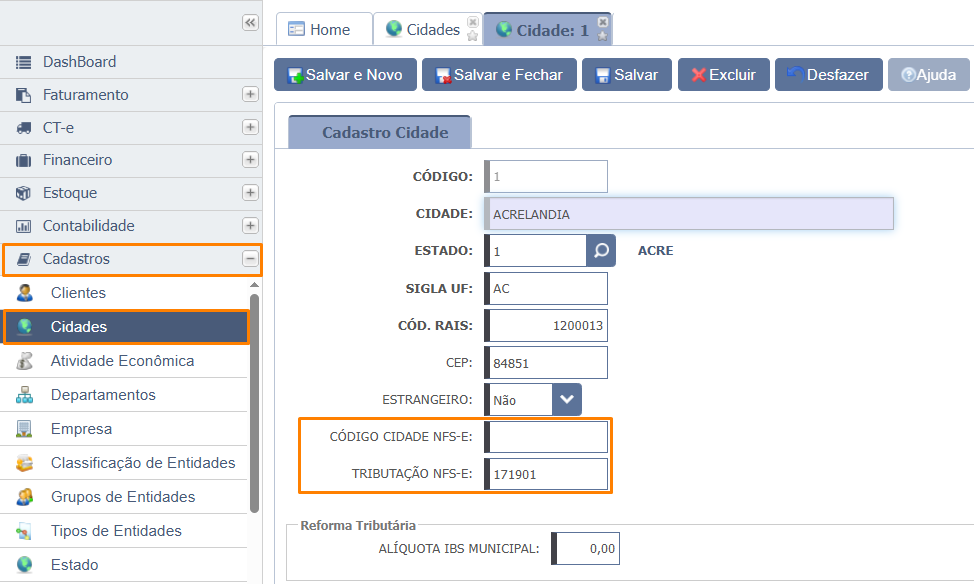Expand the Faturamento menu section
The height and width of the screenshot is (584, 974).
(250, 94)
